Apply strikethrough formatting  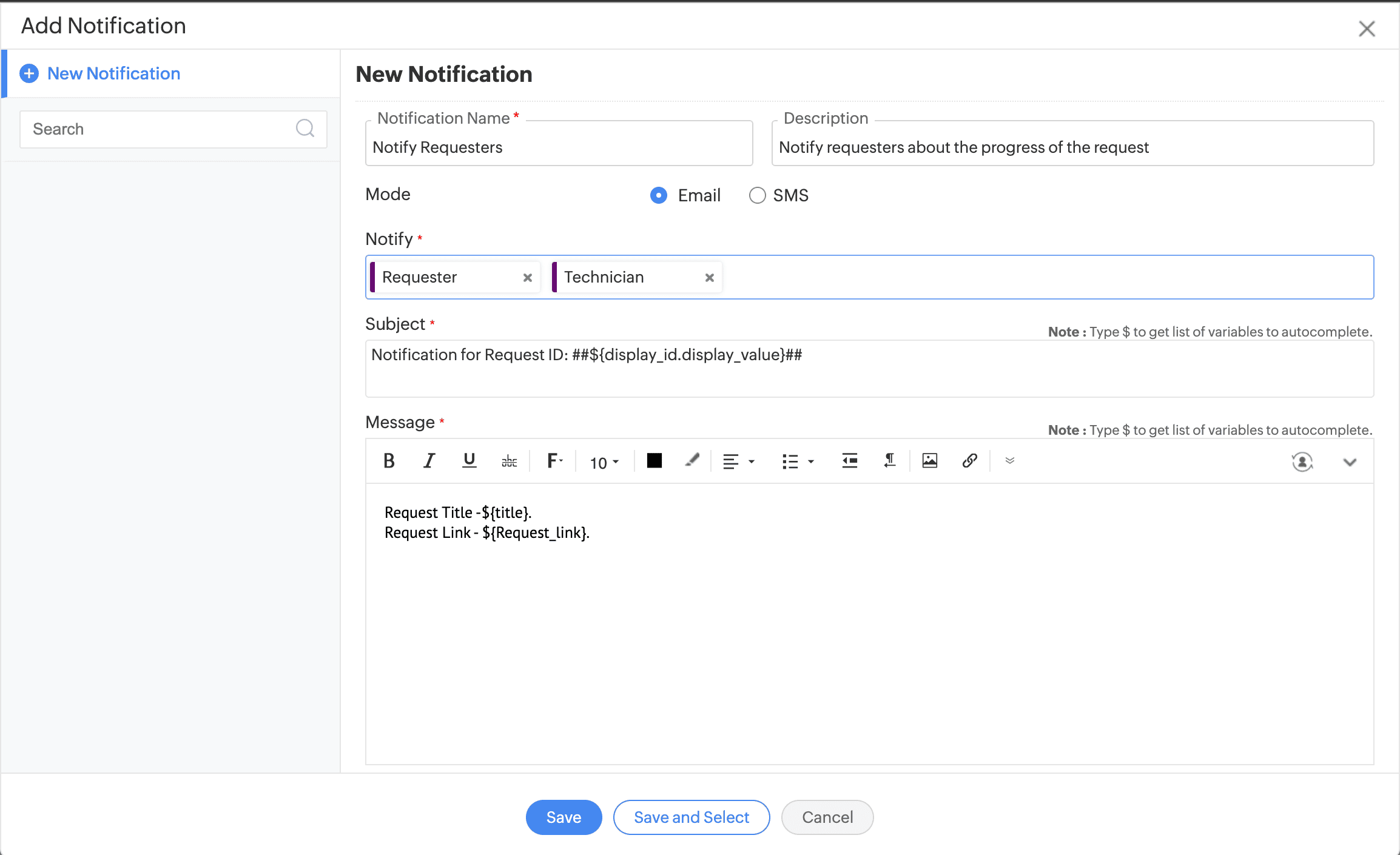click(509, 462)
